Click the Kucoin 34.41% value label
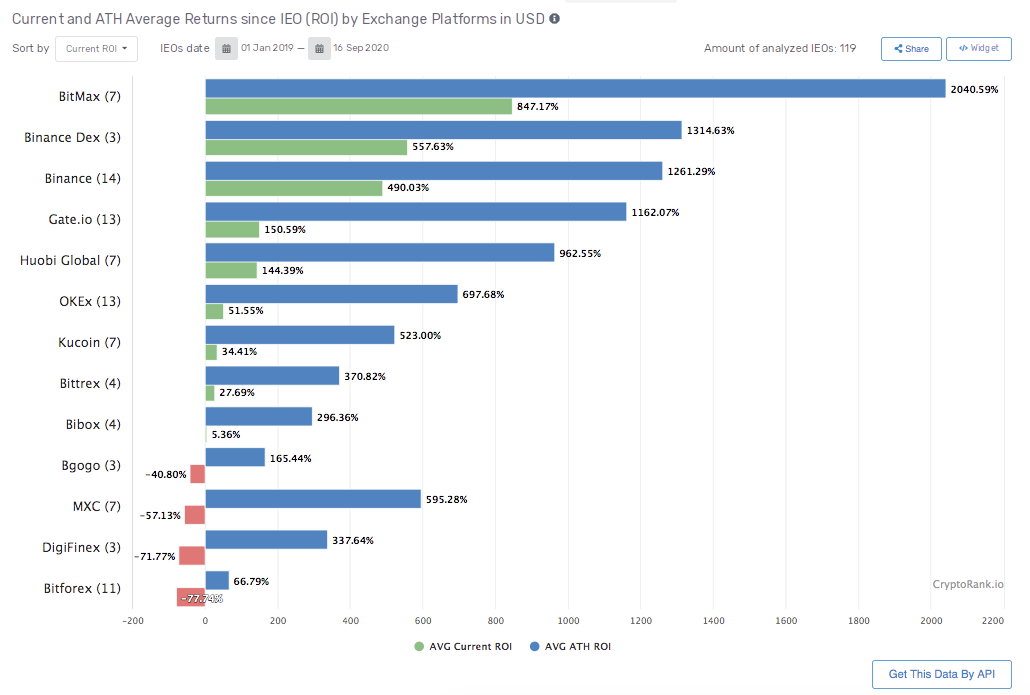This screenshot has height=695, width=1030. [239, 351]
